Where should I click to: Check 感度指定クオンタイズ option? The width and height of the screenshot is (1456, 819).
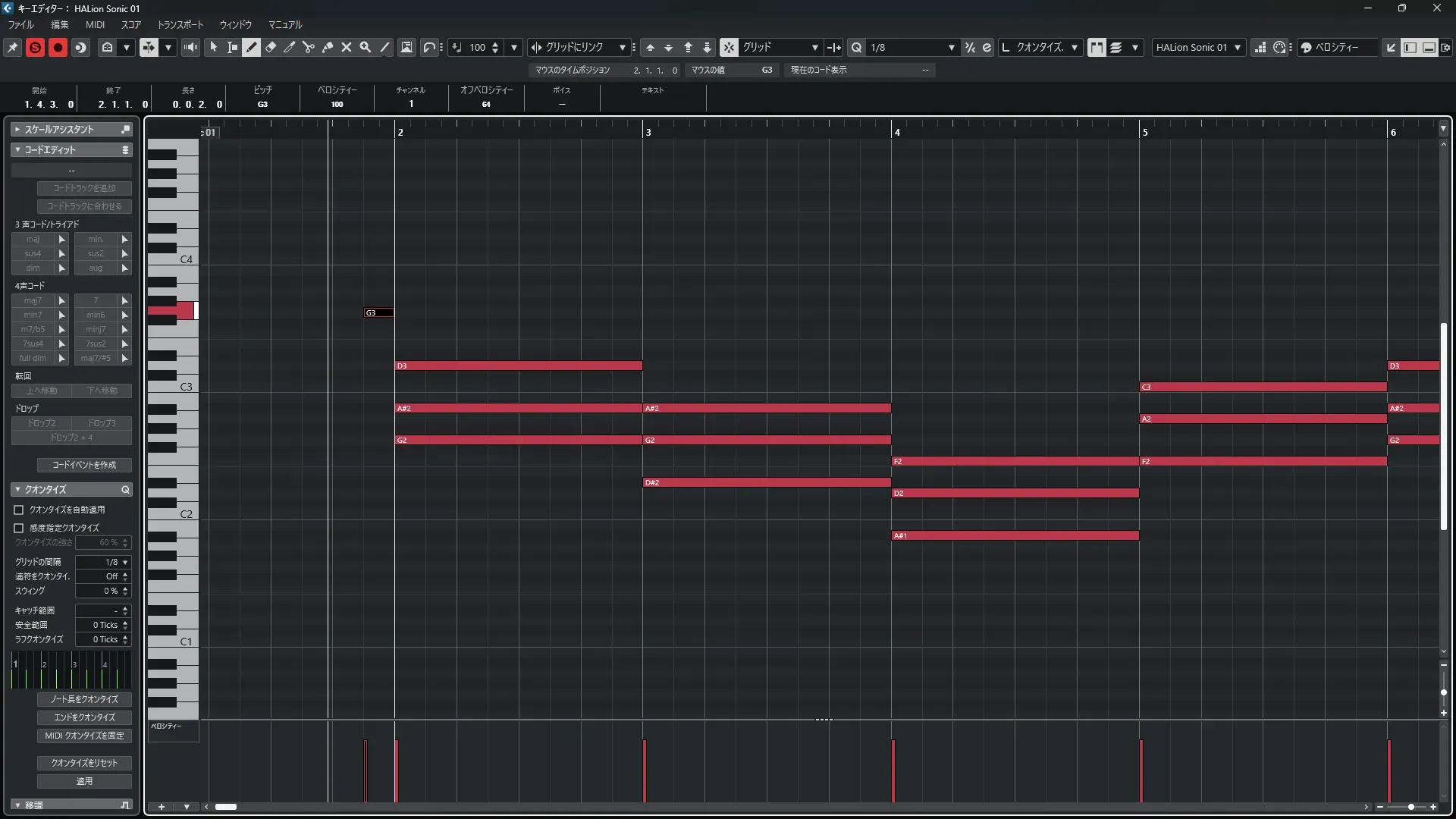coord(19,528)
